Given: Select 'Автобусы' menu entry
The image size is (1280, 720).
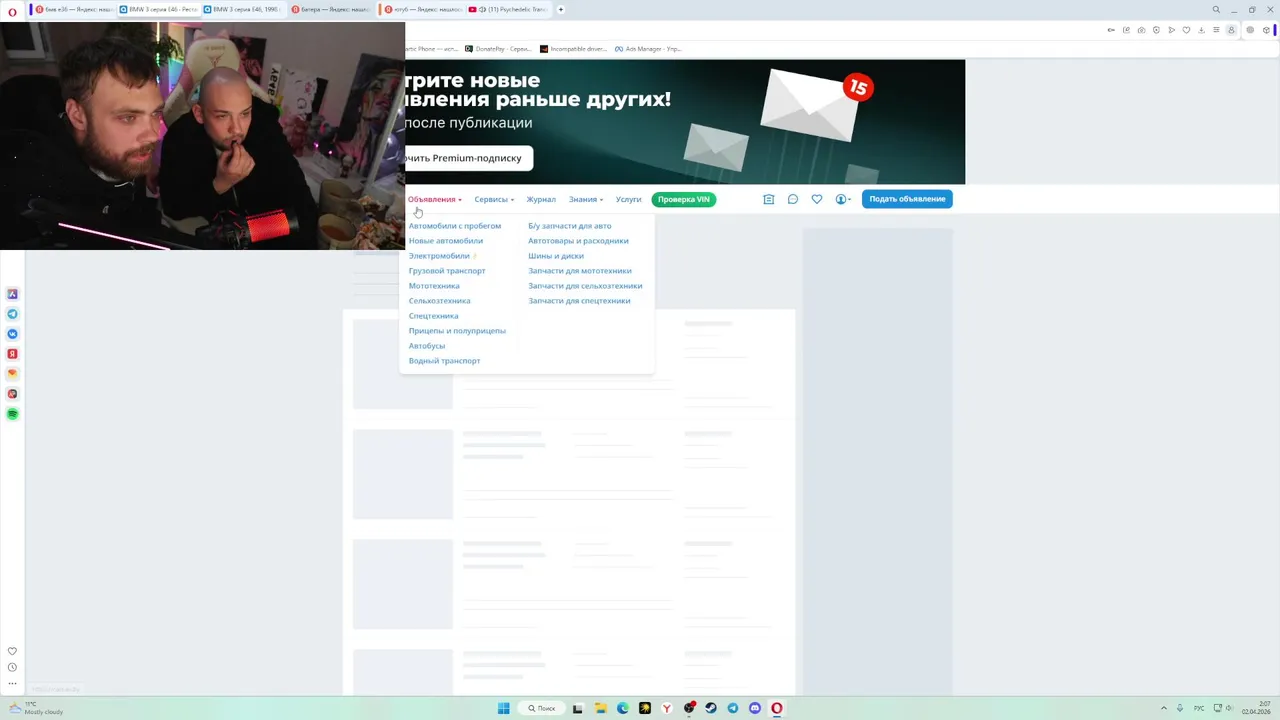Looking at the screenshot, I should click(427, 346).
